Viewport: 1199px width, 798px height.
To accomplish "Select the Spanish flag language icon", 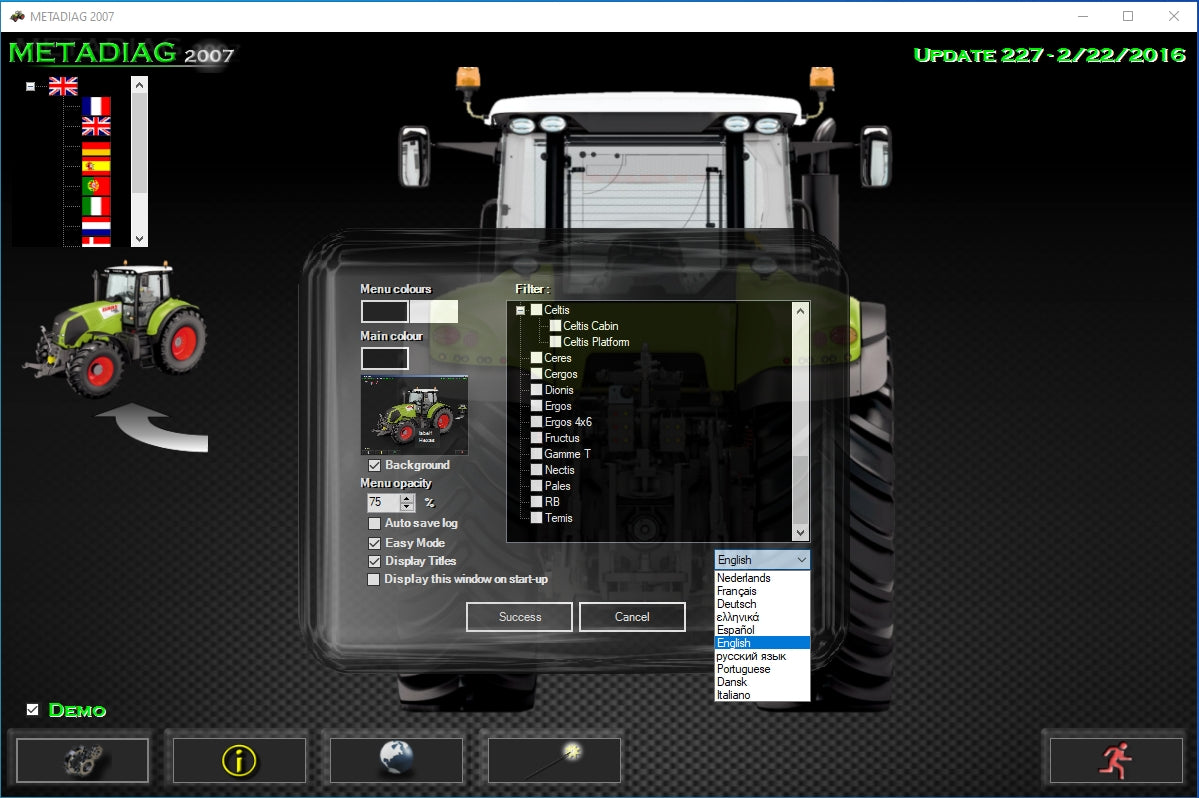I will 96,165.
